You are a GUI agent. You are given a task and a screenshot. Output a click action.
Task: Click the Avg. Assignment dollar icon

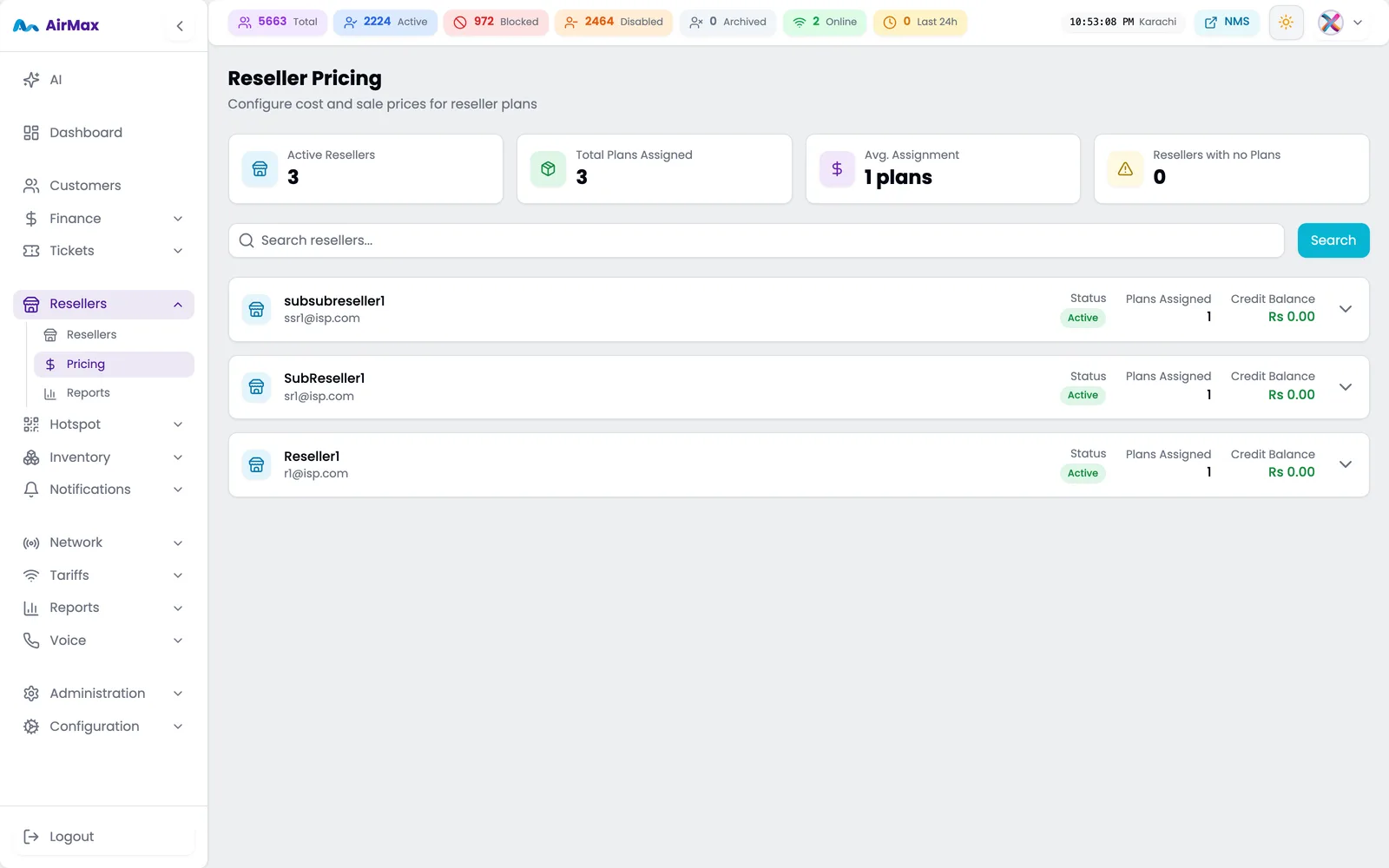click(x=837, y=169)
